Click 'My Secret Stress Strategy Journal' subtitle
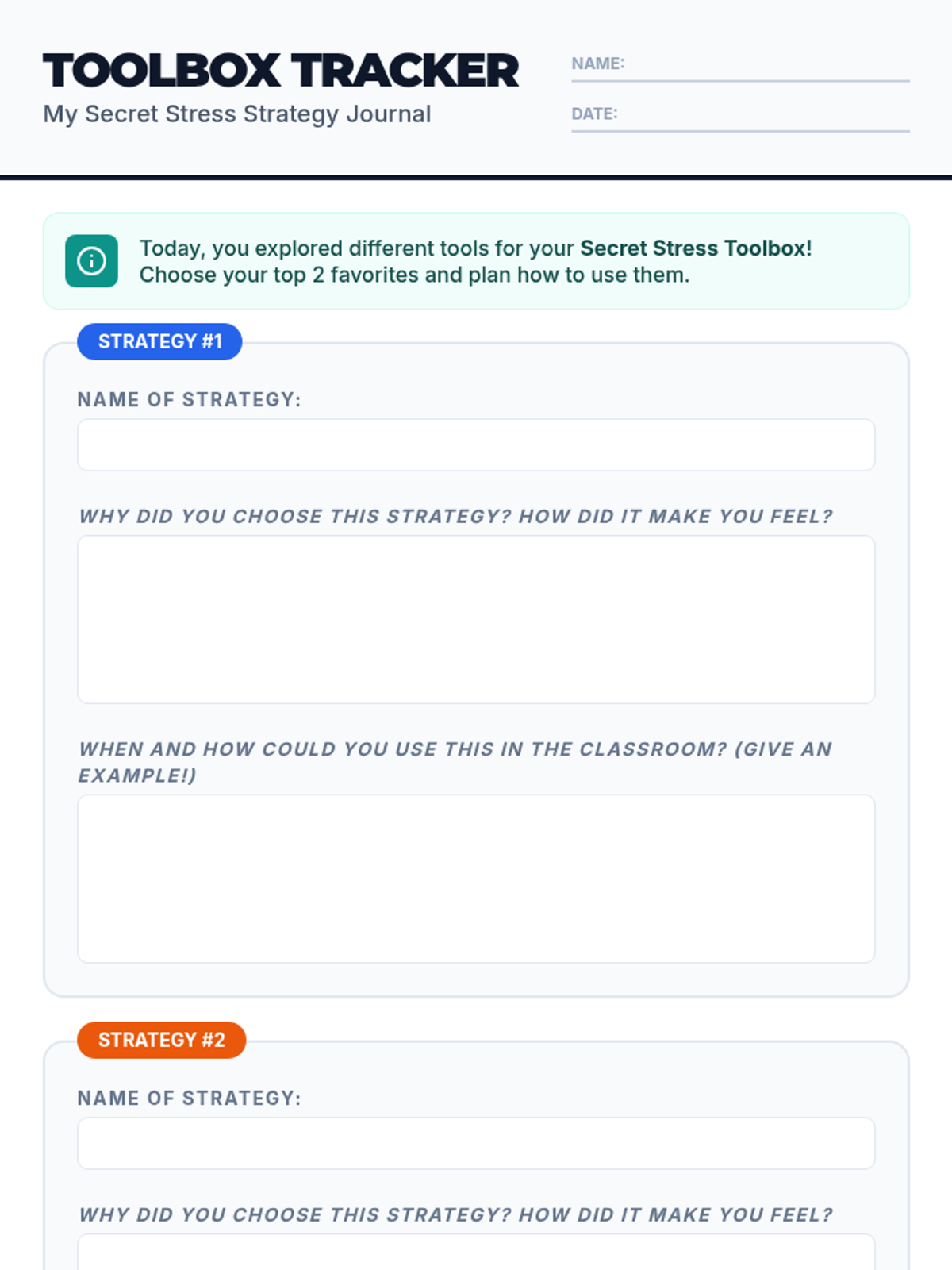952x1270 pixels. pyautogui.click(x=237, y=114)
